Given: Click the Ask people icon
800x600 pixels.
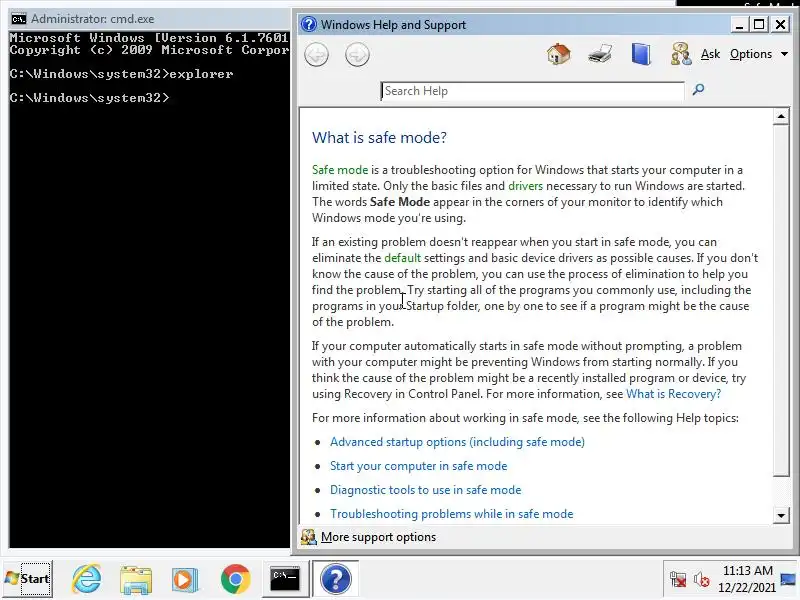Looking at the screenshot, I should [681, 54].
